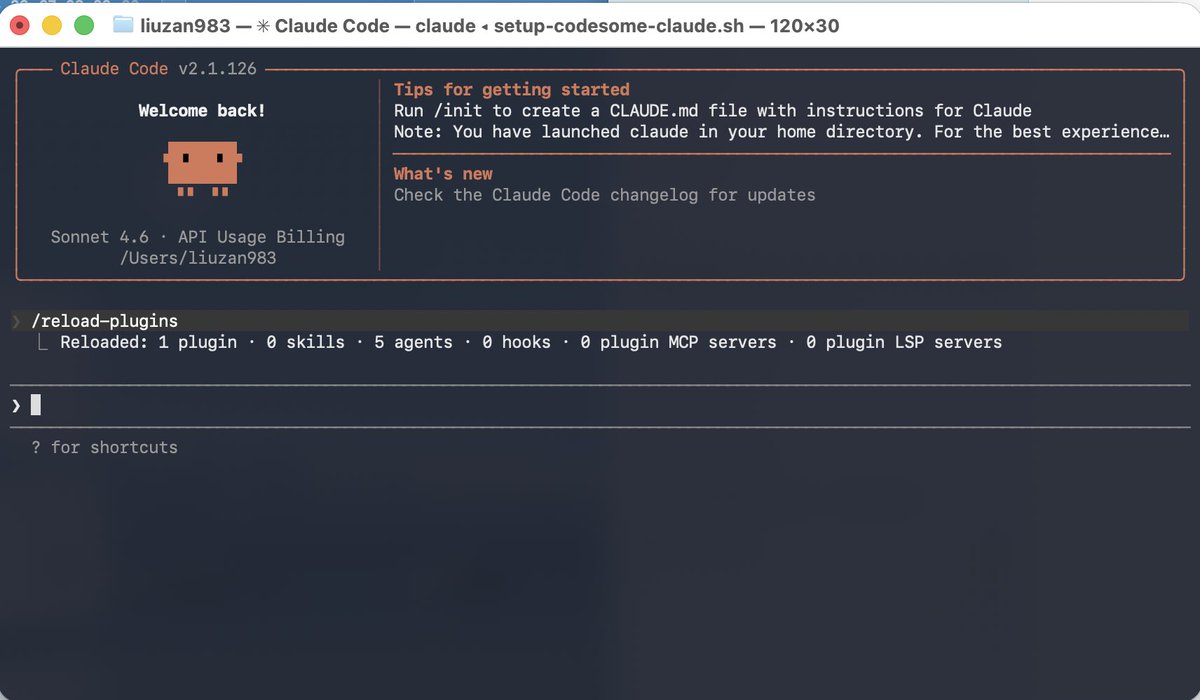Click the "? for shortcuts" hint
The width and height of the screenshot is (1200, 700).
(104, 447)
